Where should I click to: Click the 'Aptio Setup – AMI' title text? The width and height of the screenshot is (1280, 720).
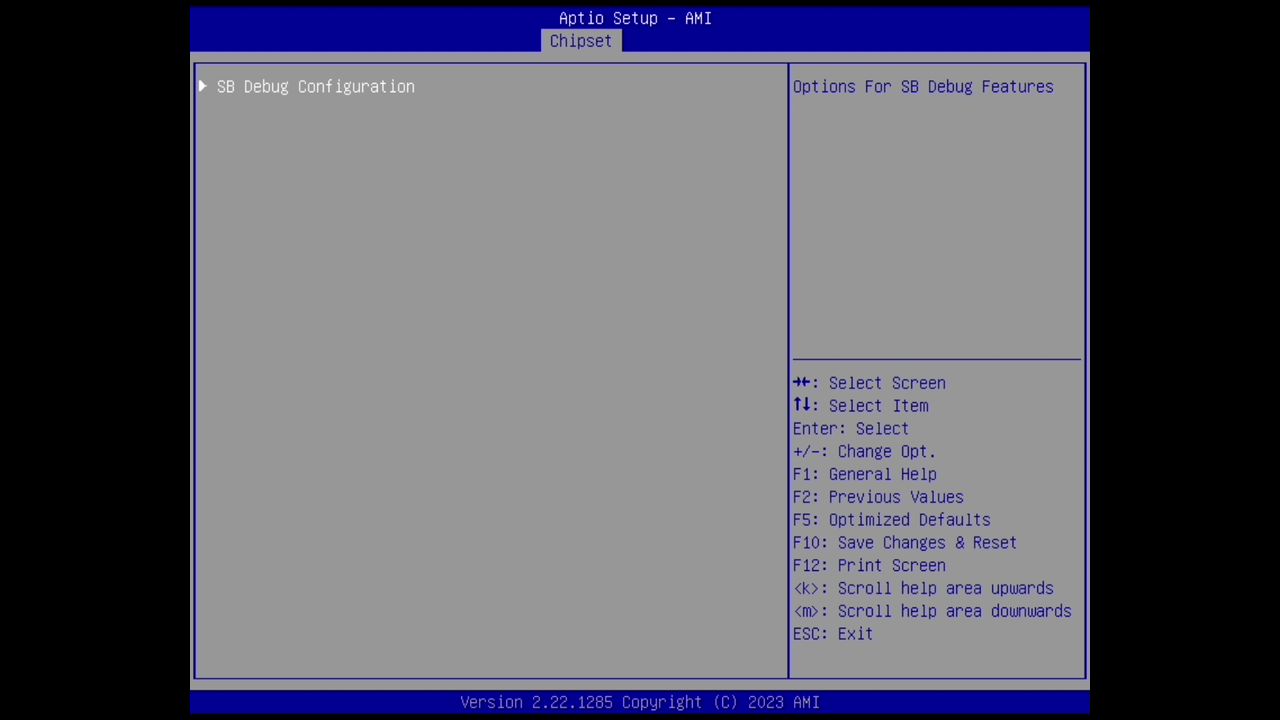[635, 18]
